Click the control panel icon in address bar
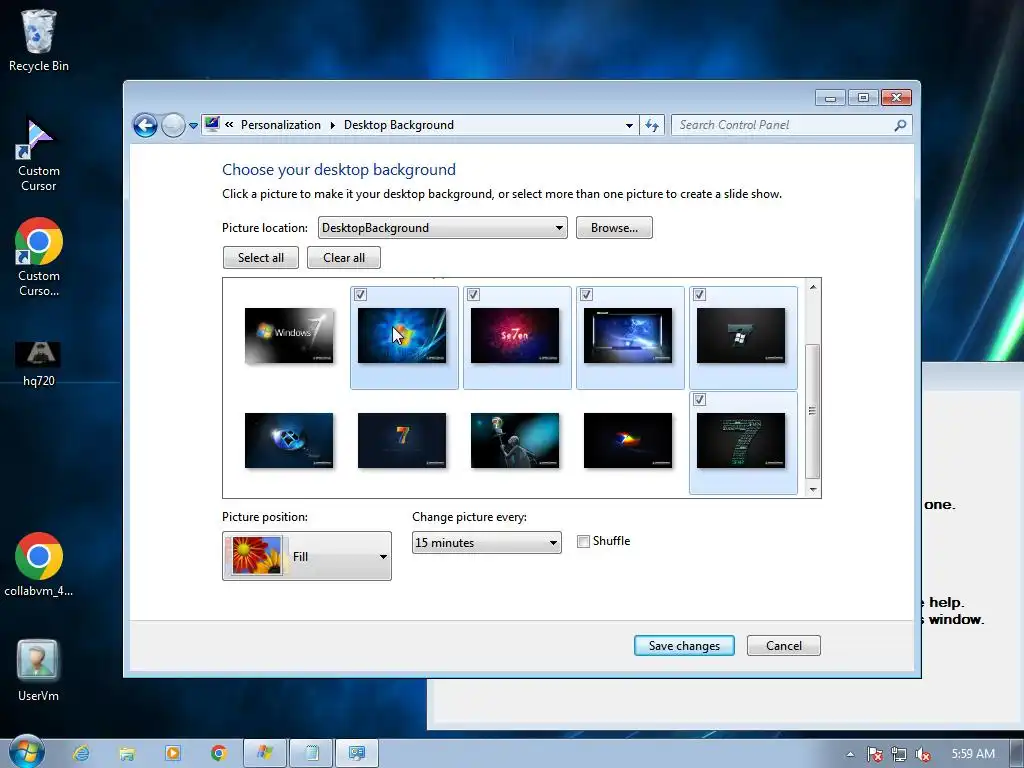This screenshot has width=1024, height=768. pyautogui.click(x=212, y=124)
